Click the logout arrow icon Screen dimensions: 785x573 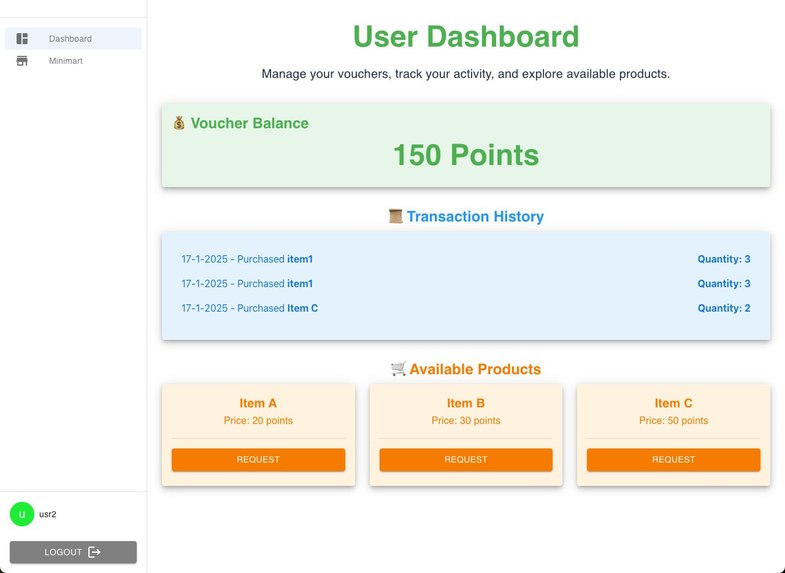coord(94,552)
